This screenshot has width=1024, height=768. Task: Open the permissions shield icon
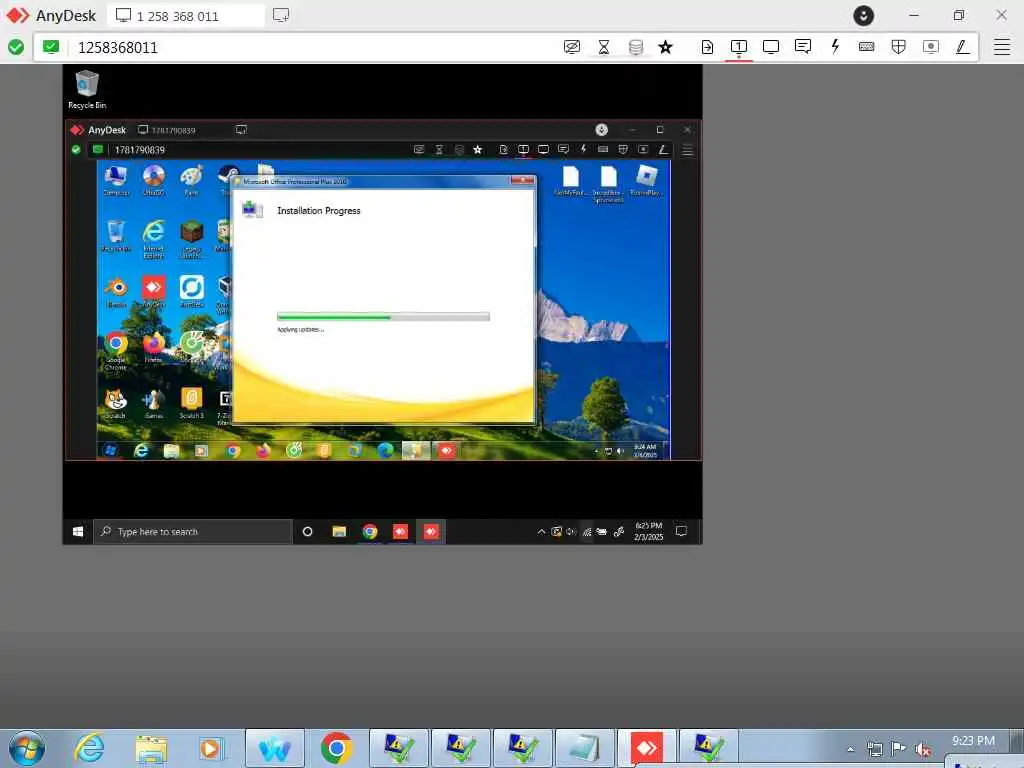click(x=899, y=47)
